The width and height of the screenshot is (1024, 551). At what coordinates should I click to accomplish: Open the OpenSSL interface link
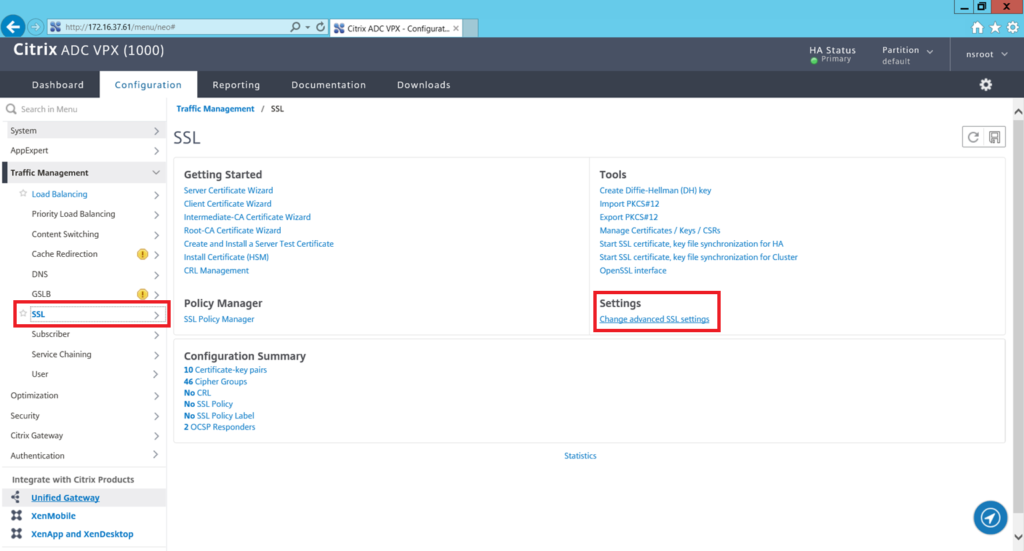(633, 270)
